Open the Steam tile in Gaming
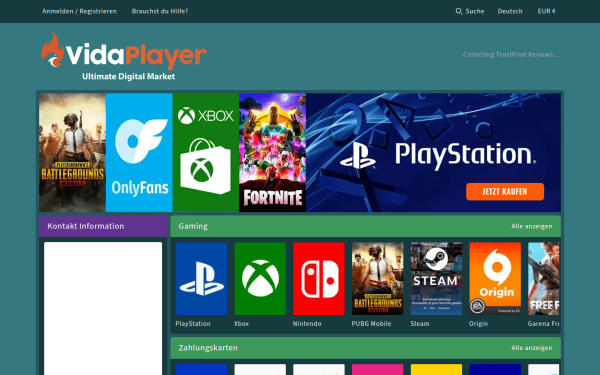Image resolution: width=600 pixels, height=375 pixels. coord(436,279)
